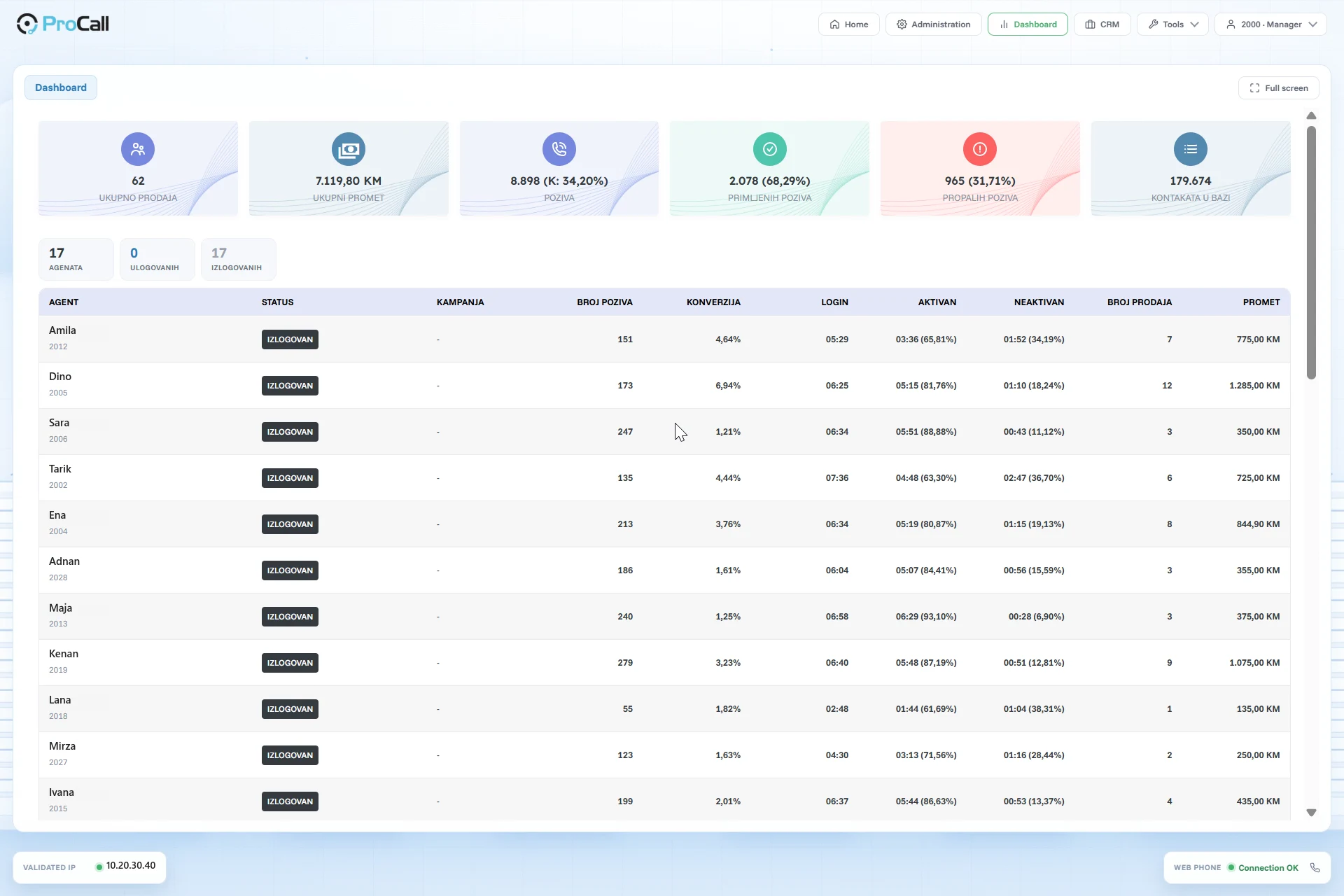Viewport: 1344px width, 896px height.
Task: Click the scrollbar up arrow
Action: point(1311,115)
